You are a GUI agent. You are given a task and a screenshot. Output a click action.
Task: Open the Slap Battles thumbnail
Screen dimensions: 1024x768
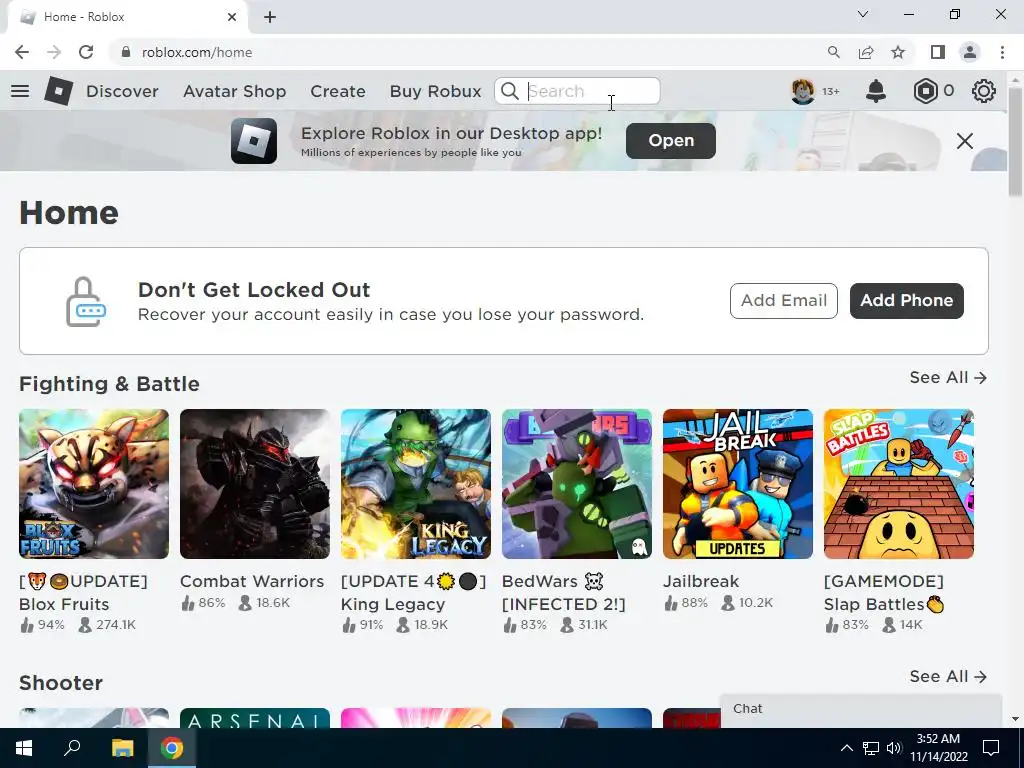pyautogui.click(x=899, y=484)
